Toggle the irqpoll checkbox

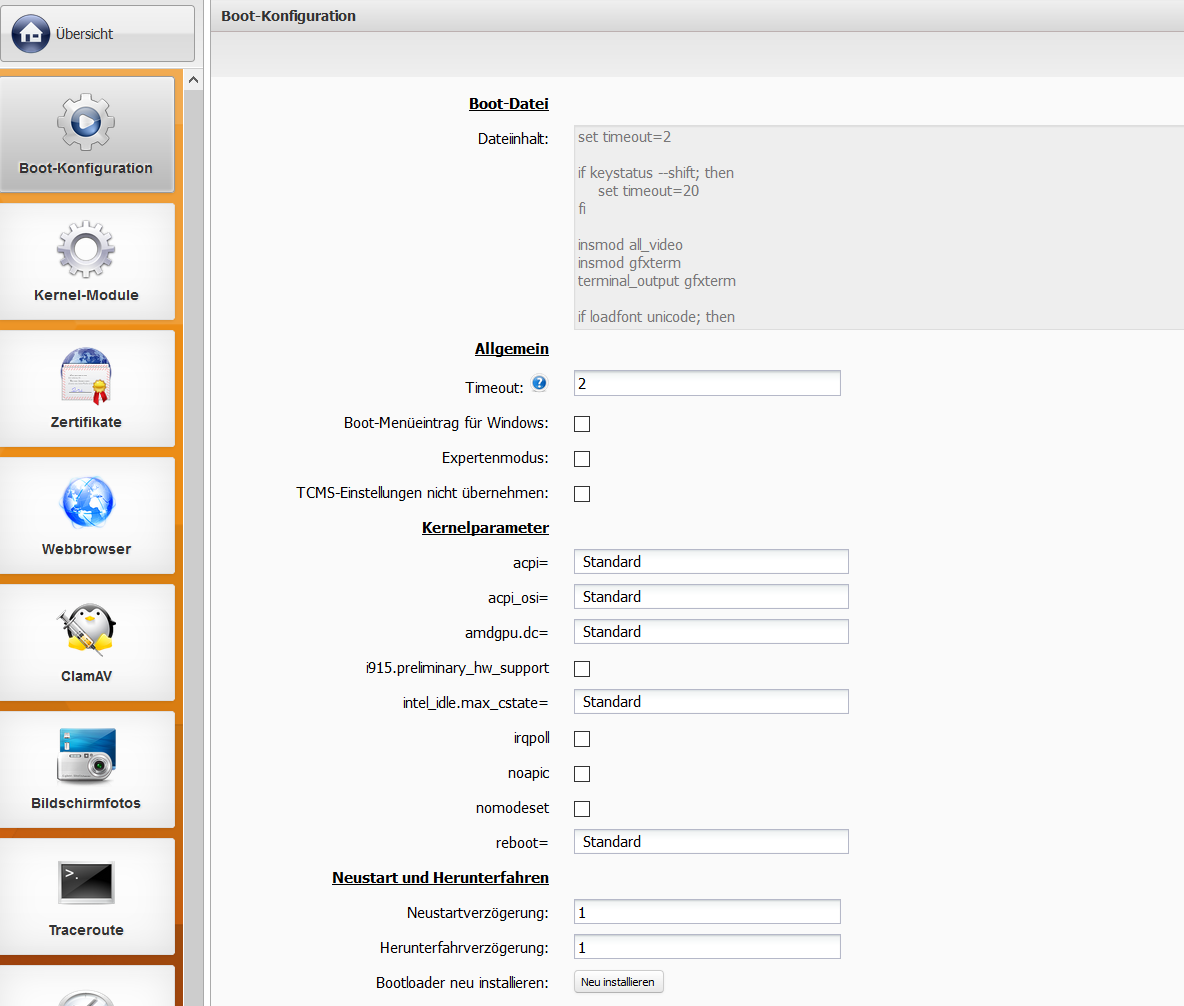coord(582,739)
